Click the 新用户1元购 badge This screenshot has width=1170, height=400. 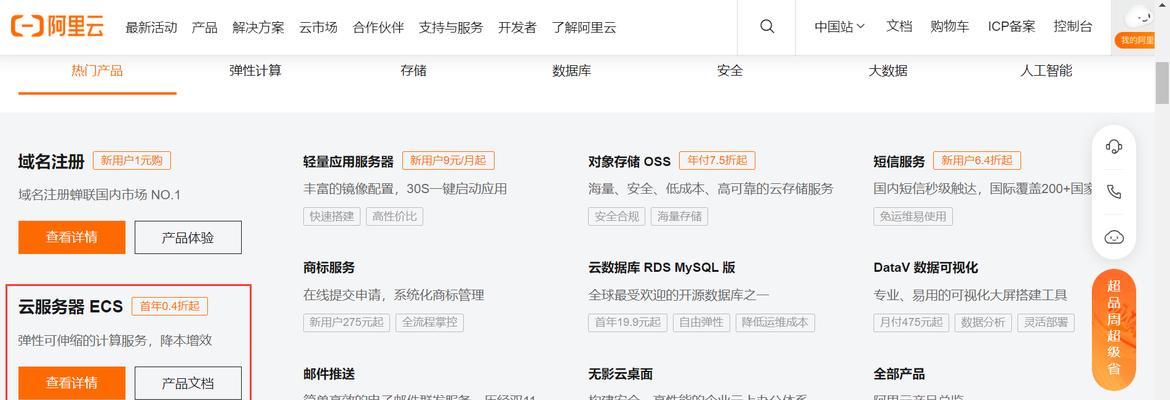pyautogui.click(x=132, y=160)
